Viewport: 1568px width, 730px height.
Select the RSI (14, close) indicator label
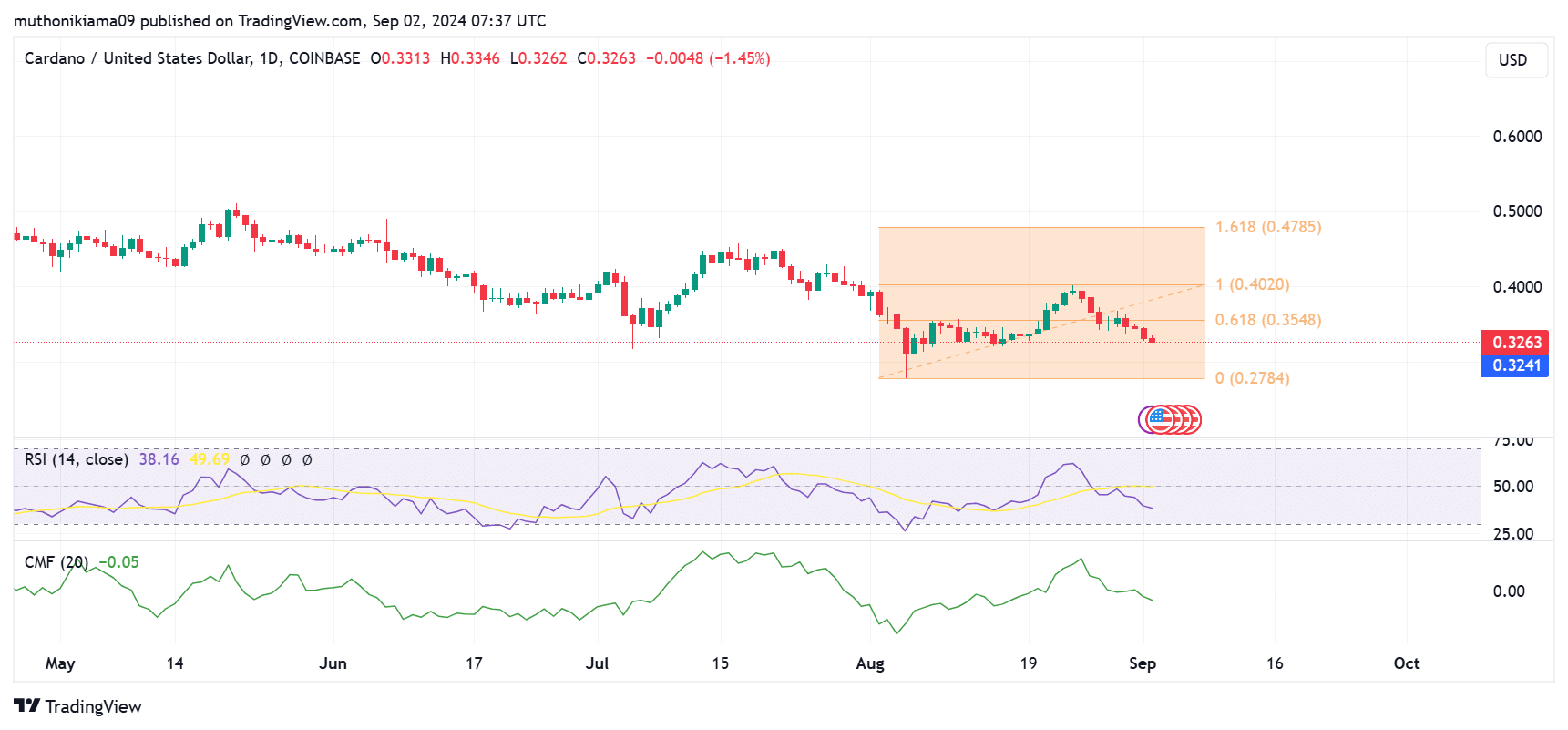77,459
